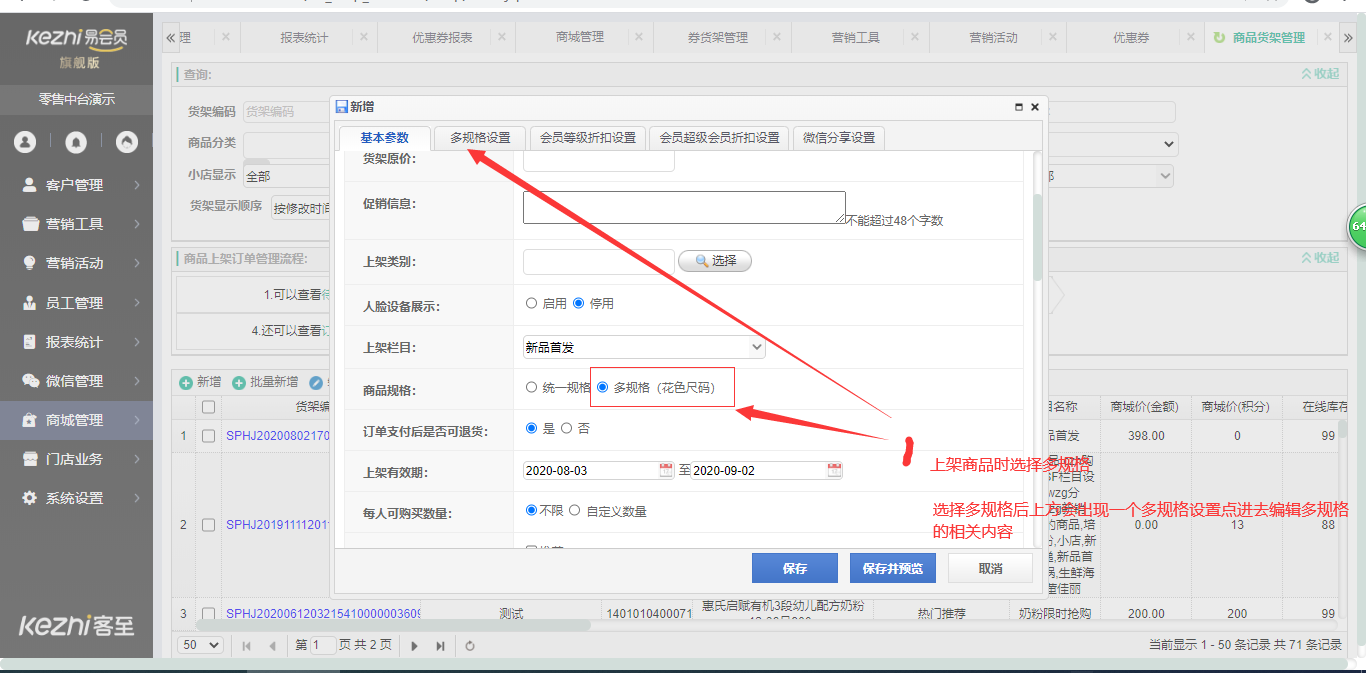Screen dimensions: 1366x673
Task: Select 停用 for 人脸设备展示
Action: pos(578,303)
